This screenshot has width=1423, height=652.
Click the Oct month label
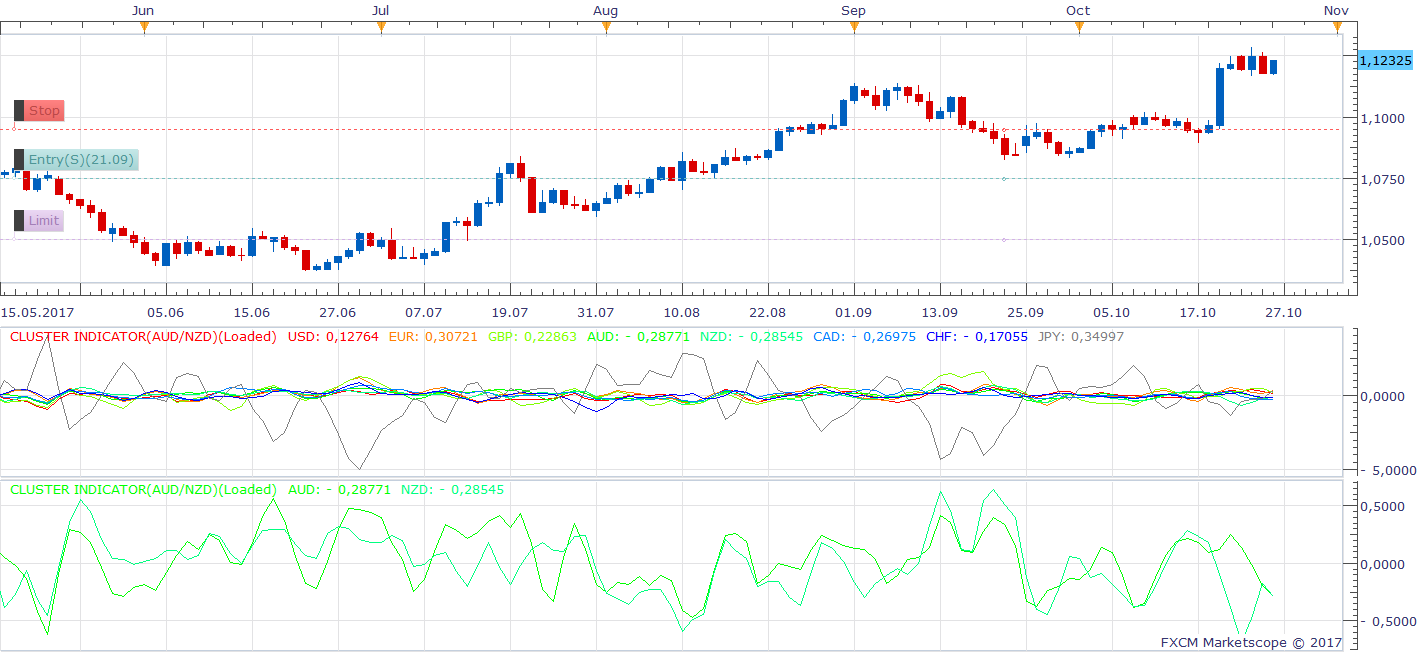[x=1078, y=11]
